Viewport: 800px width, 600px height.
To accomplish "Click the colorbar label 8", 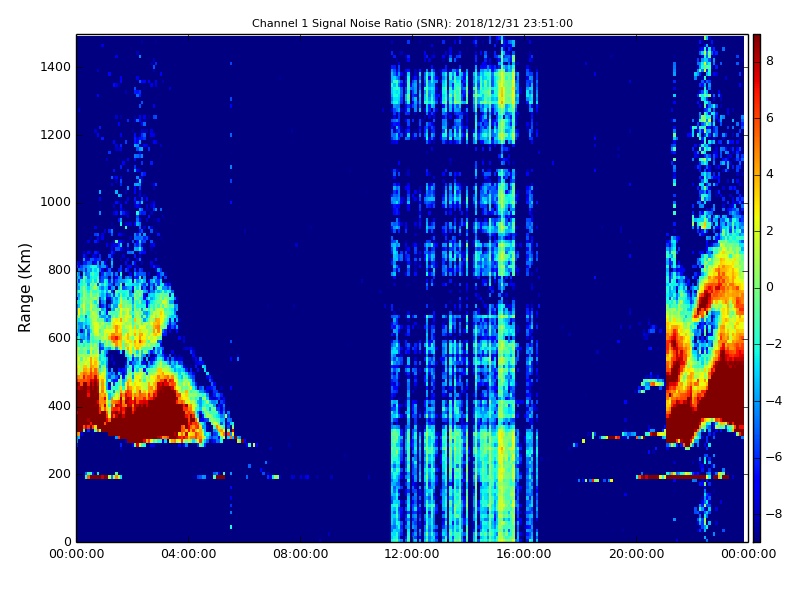I will (x=770, y=61).
